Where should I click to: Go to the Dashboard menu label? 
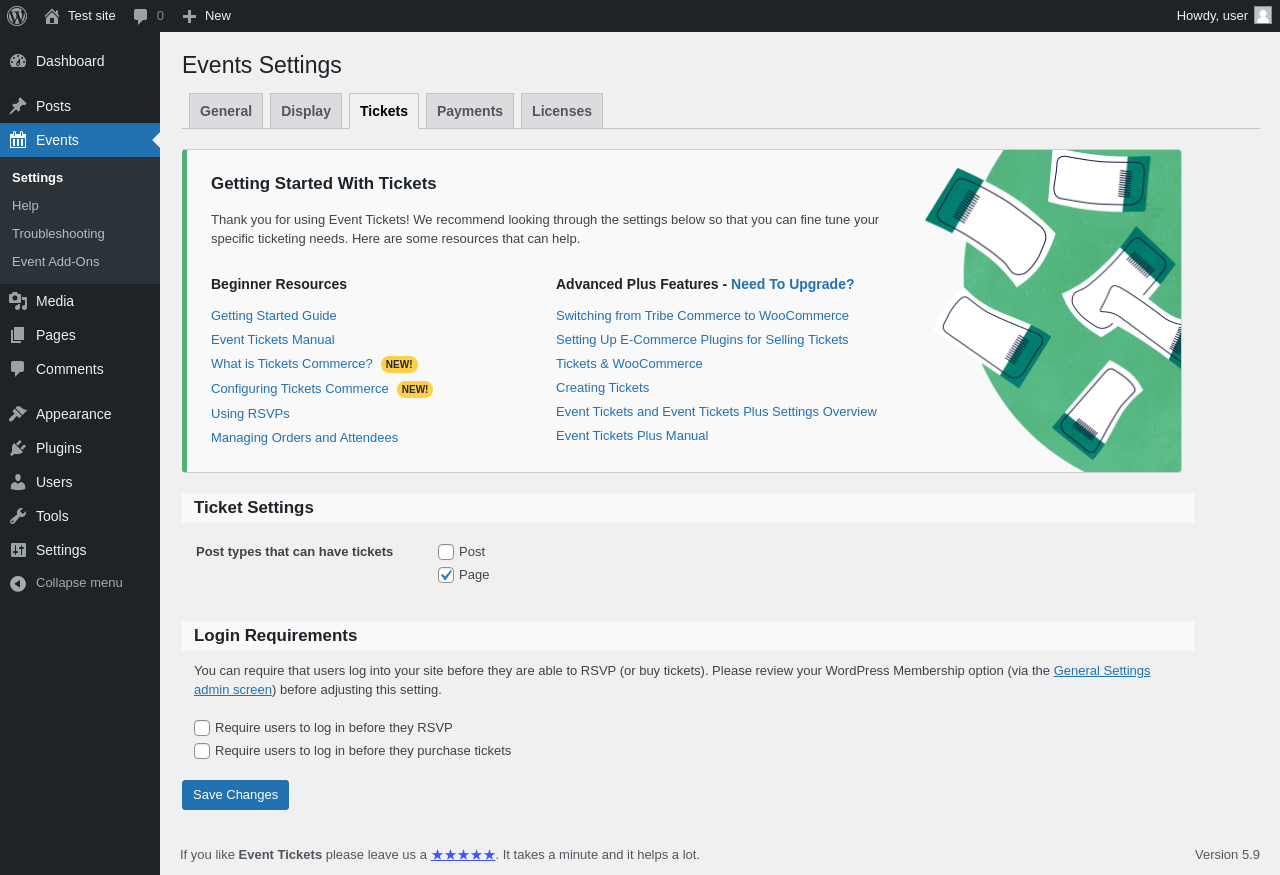coord(70,61)
